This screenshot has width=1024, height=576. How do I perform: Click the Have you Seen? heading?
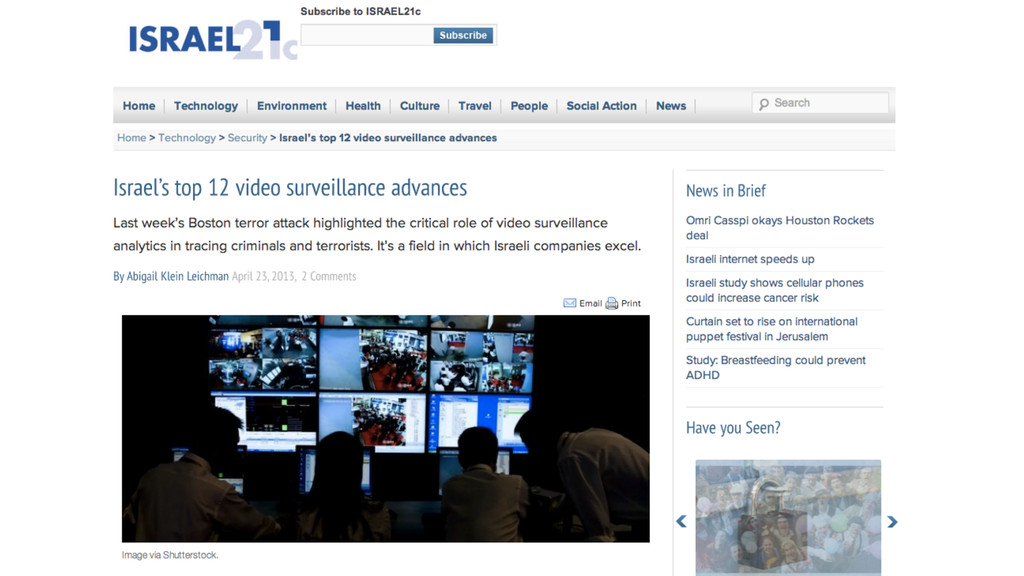(733, 428)
